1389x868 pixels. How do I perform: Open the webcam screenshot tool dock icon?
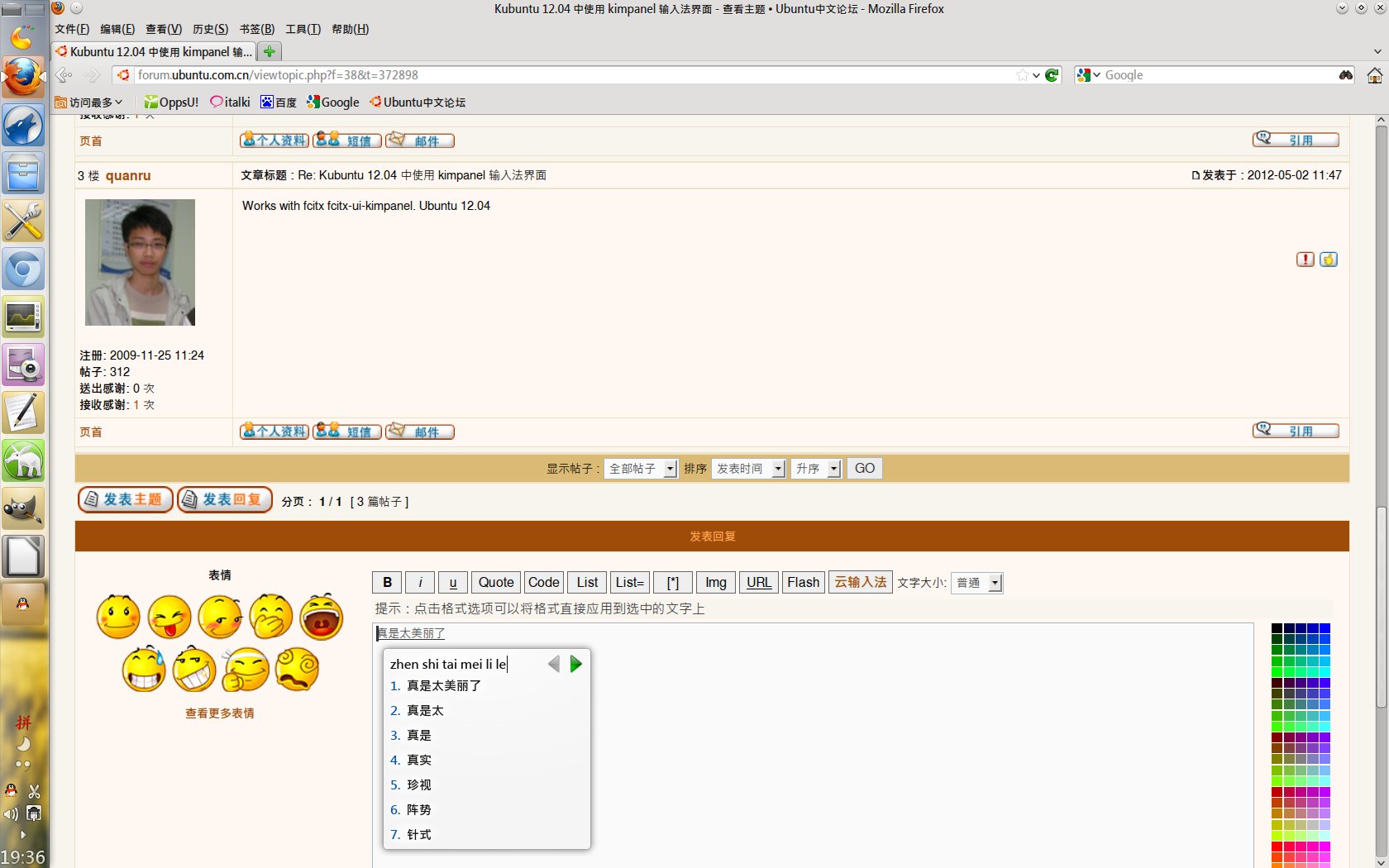click(x=23, y=365)
